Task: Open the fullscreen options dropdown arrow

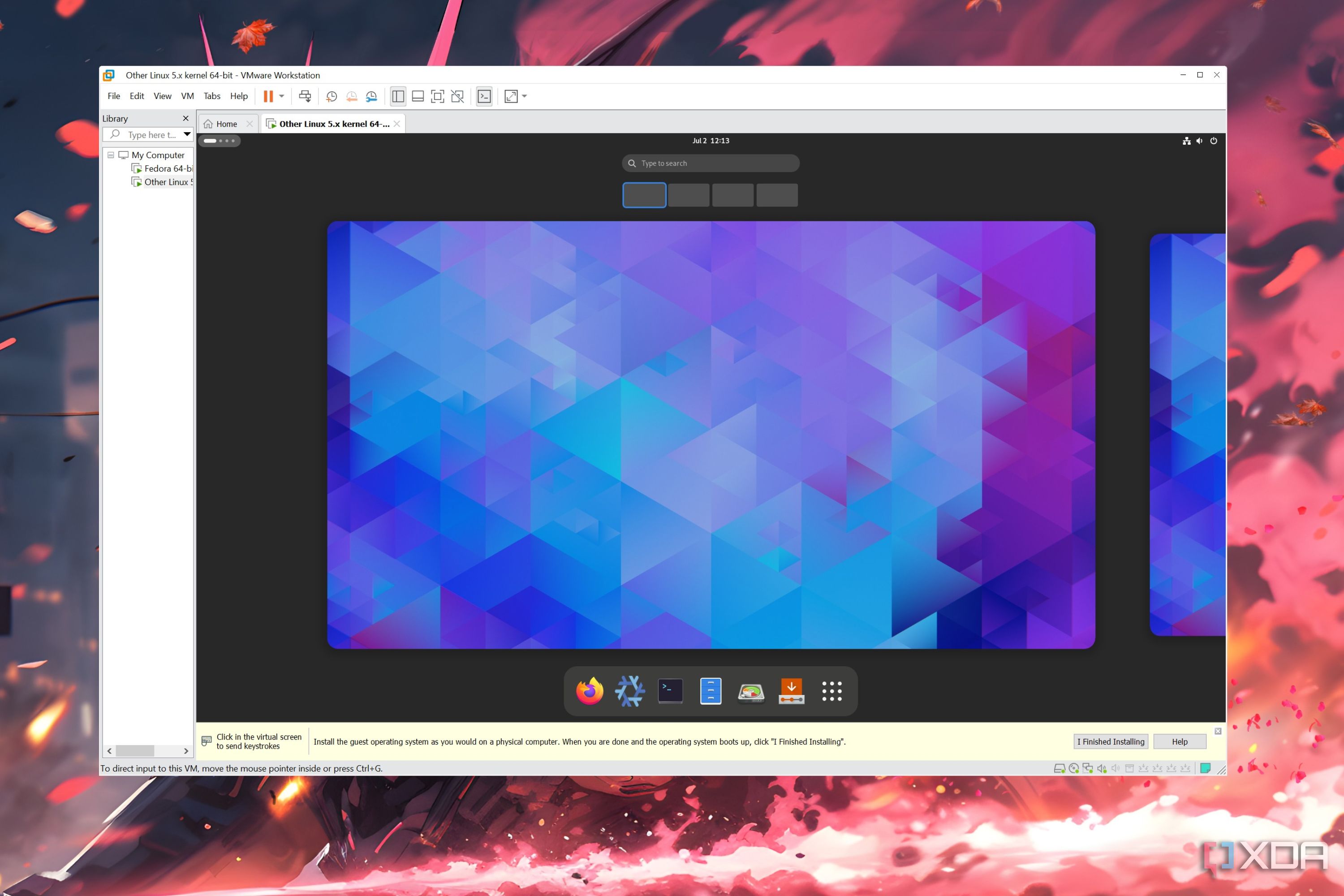Action: (524, 96)
